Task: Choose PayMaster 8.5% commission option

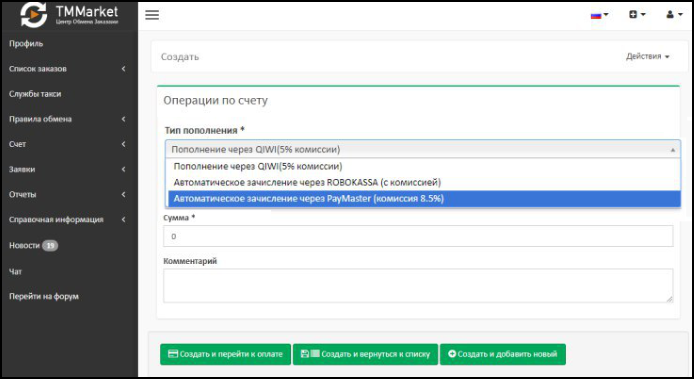Action: coord(424,199)
